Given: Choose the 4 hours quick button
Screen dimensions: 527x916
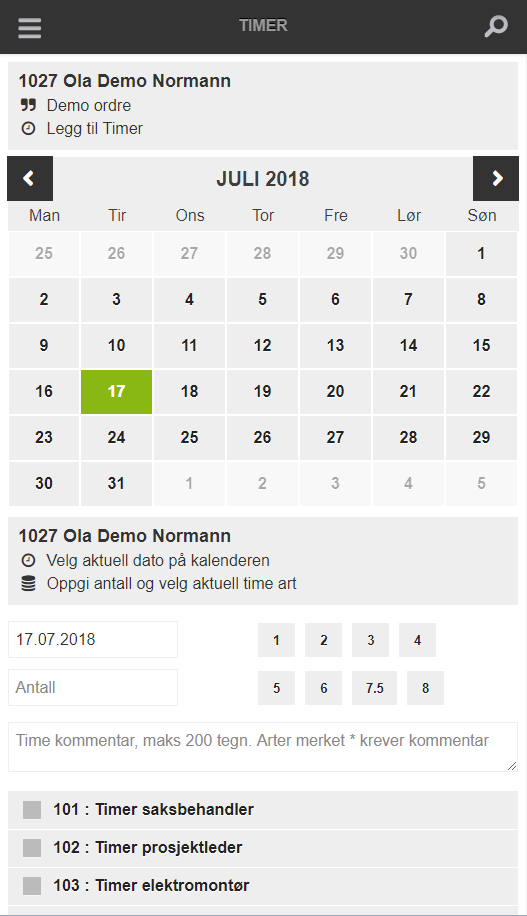Looking at the screenshot, I should [417, 640].
